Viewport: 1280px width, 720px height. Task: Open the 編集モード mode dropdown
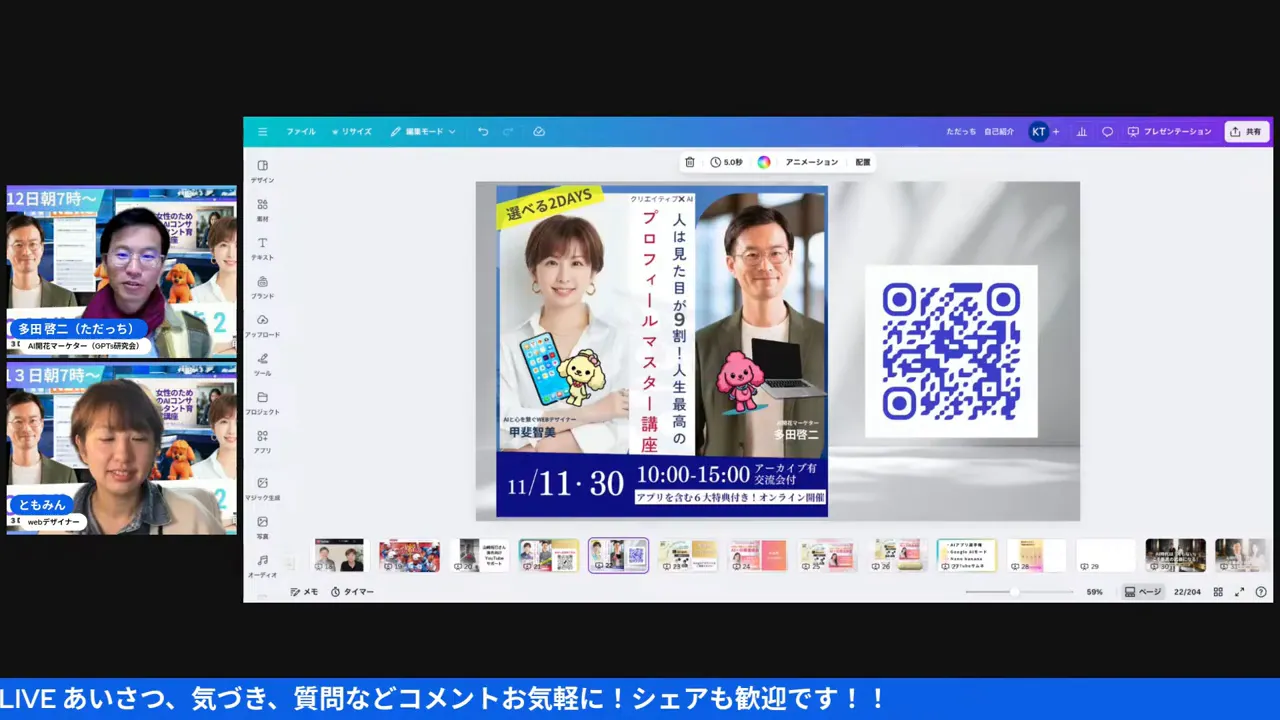tap(423, 131)
